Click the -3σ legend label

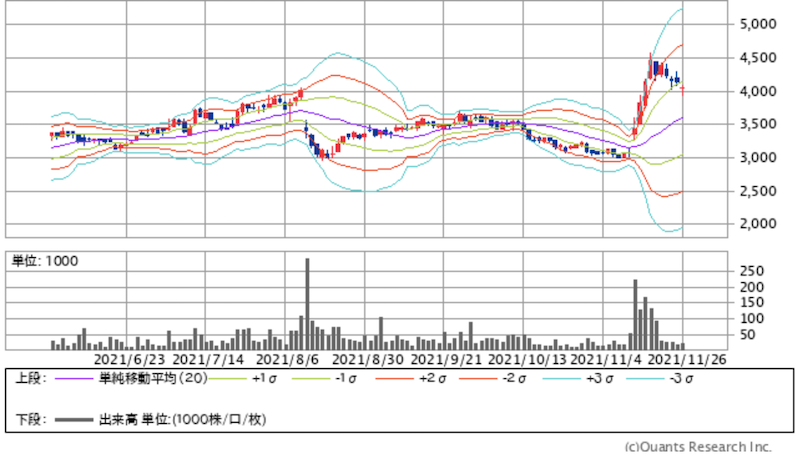[x=681, y=379]
